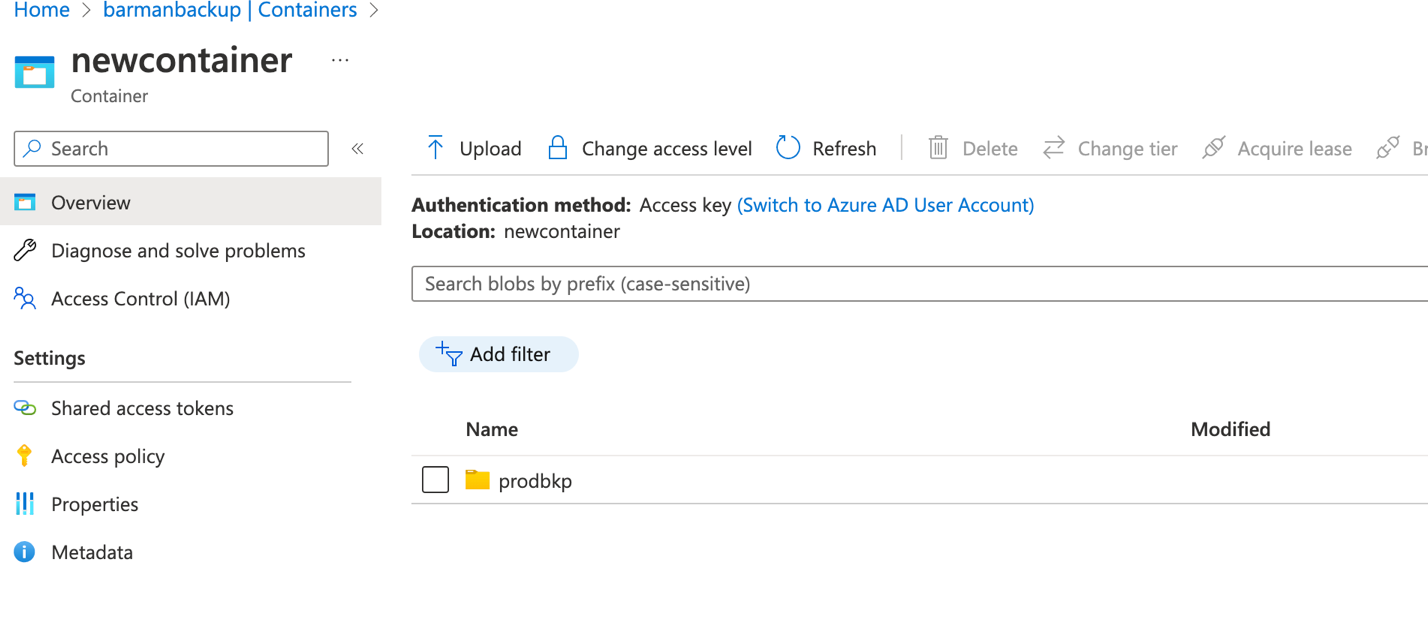Collapse the left sidebar menu

click(357, 148)
